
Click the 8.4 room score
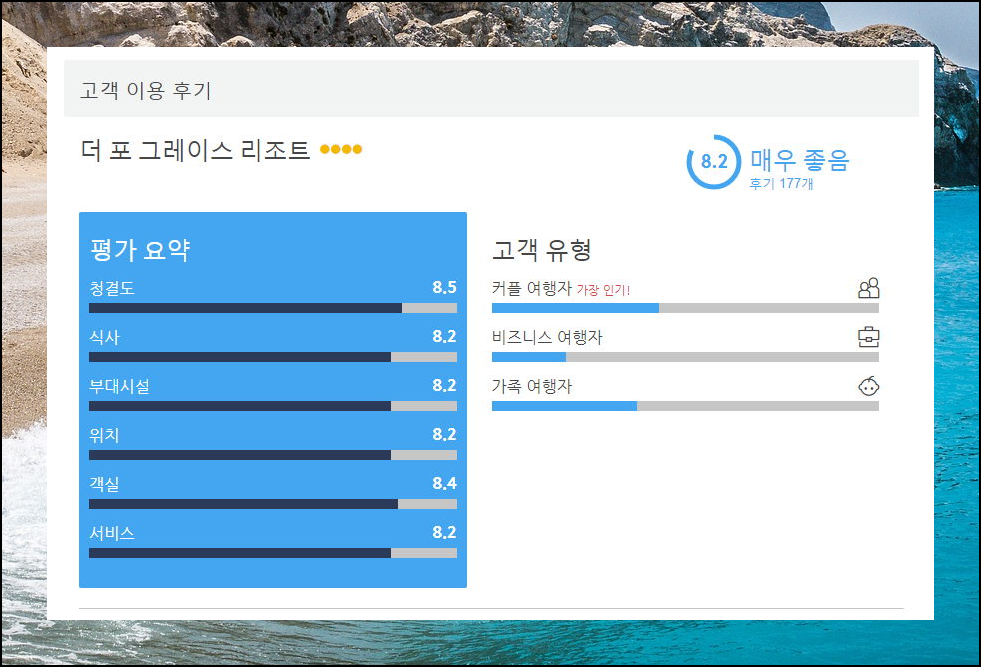click(444, 483)
